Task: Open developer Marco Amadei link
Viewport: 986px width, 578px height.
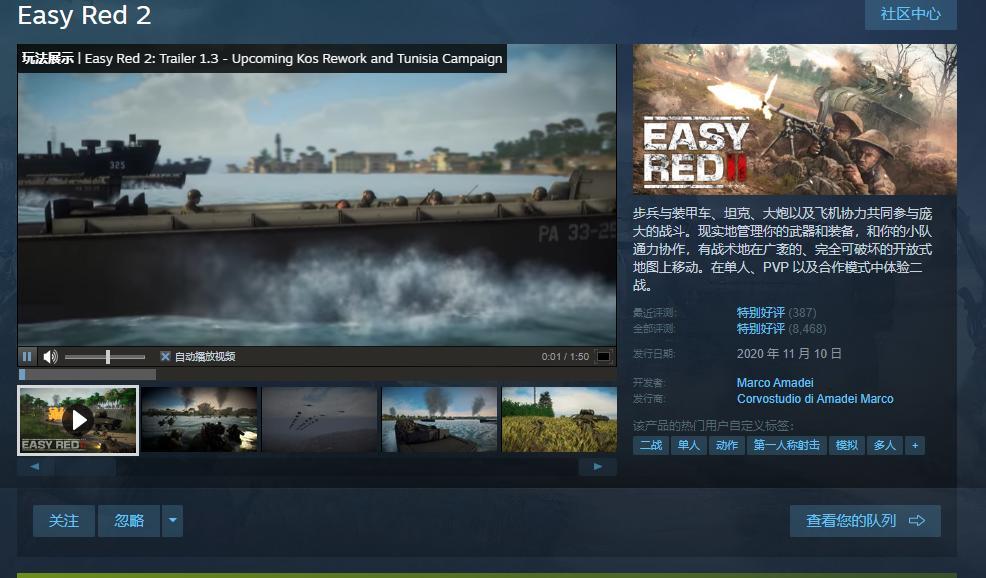Action: 775,382
